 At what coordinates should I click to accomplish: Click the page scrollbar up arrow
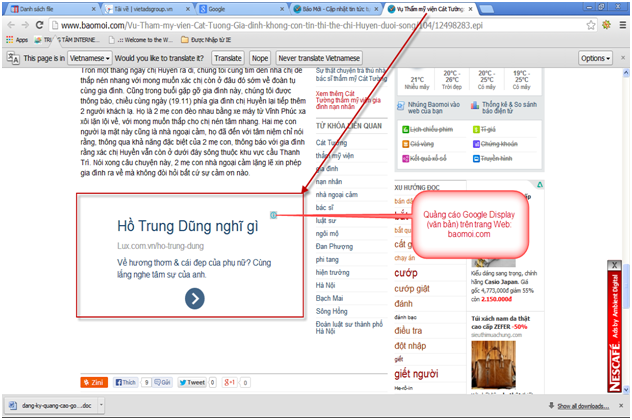click(x=626, y=73)
